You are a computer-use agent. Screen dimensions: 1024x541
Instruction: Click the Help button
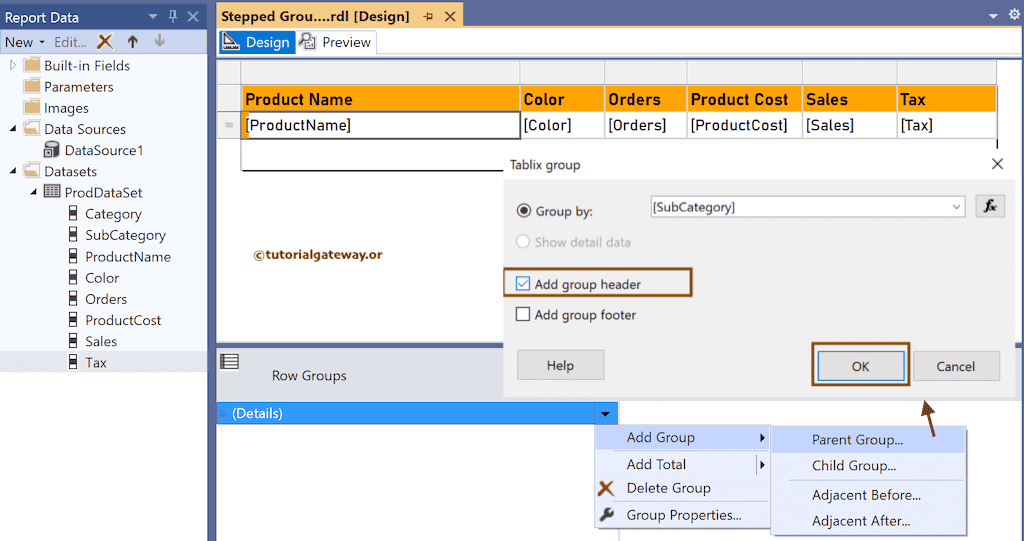(x=560, y=365)
